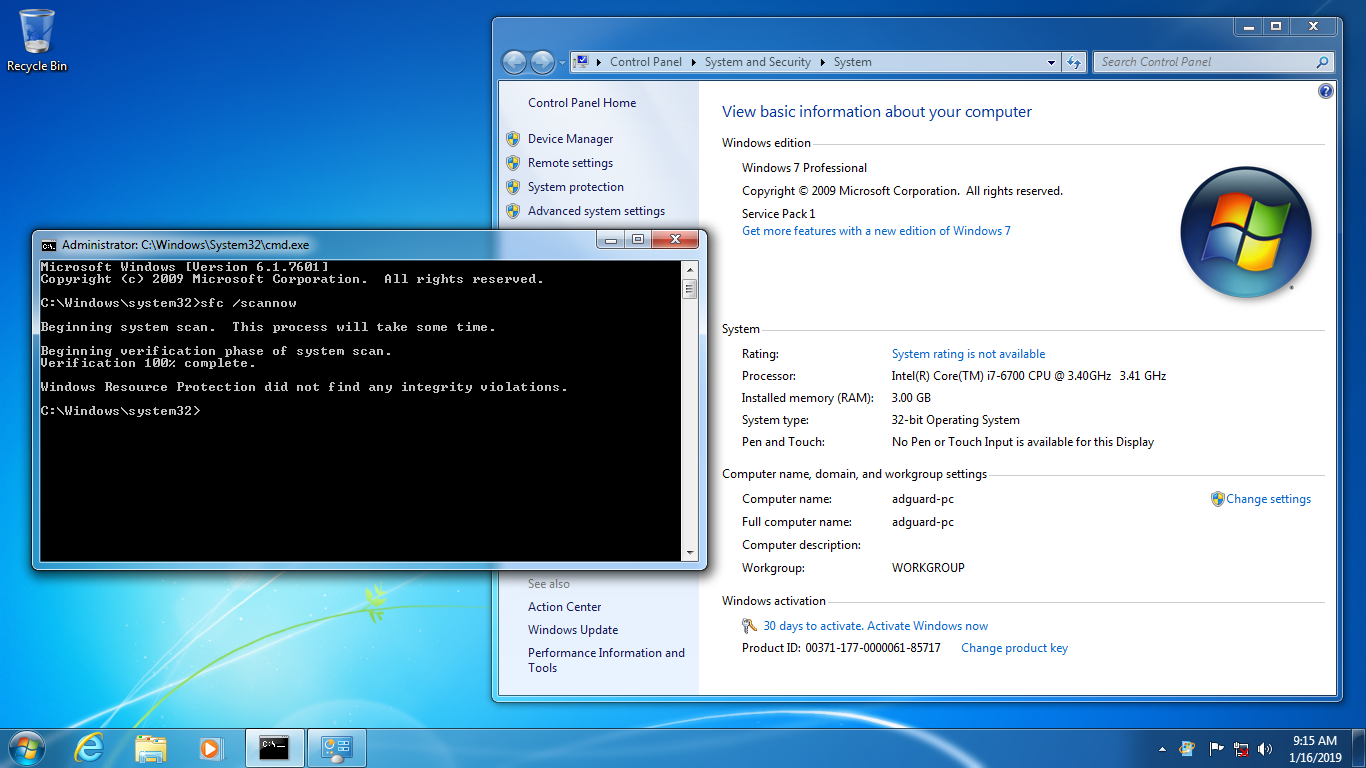Viewport: 1366px width, 768px height.
Task: Click the 3.00 GB memory value
Action: coord(911,398)
